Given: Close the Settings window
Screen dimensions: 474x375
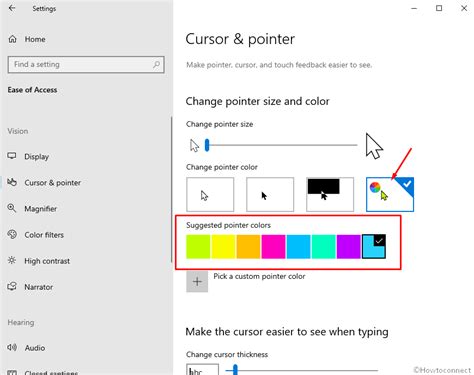Looking at the screenshot, I should tap(464, 8).
